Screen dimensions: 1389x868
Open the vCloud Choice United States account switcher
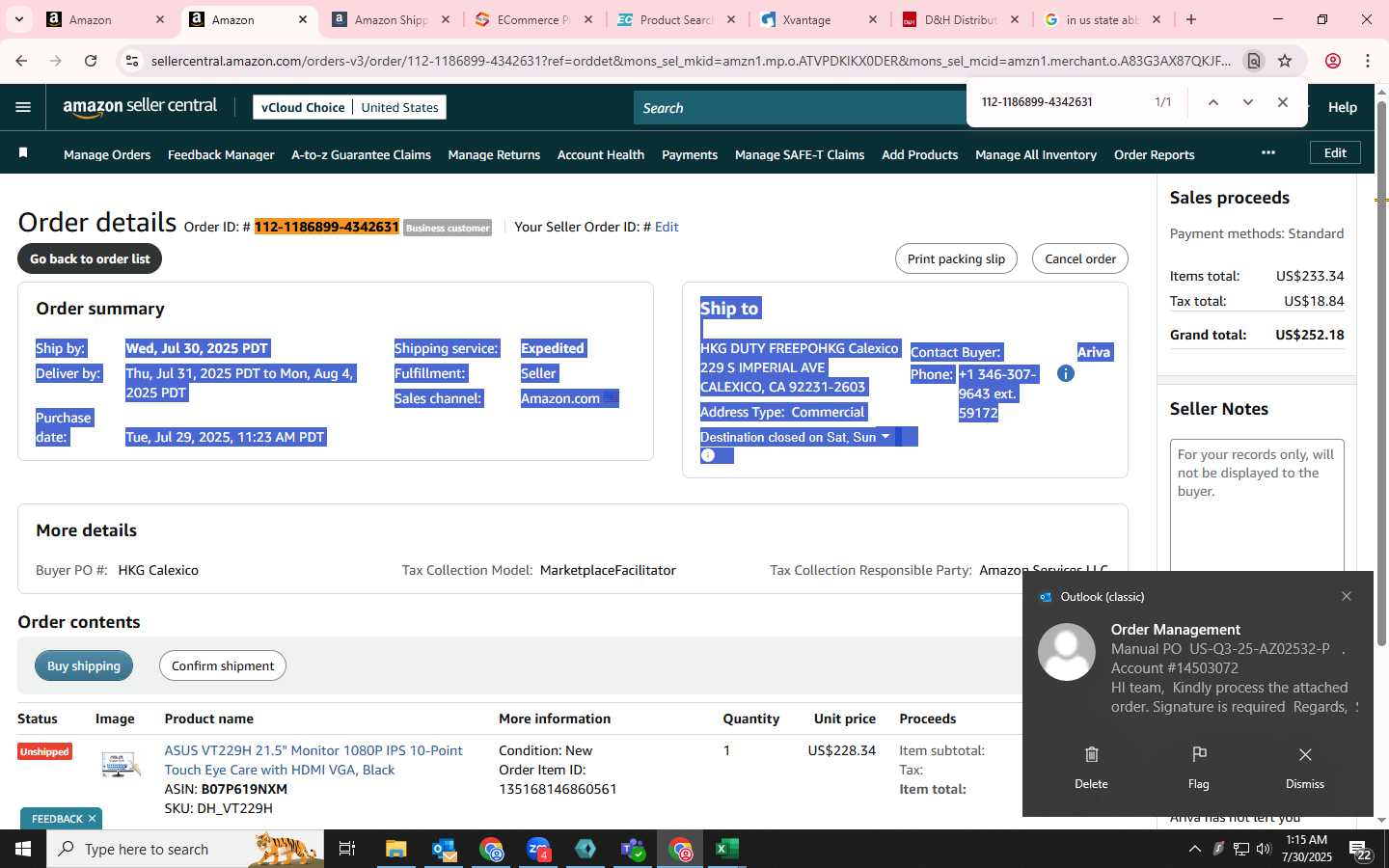point(349,107)
